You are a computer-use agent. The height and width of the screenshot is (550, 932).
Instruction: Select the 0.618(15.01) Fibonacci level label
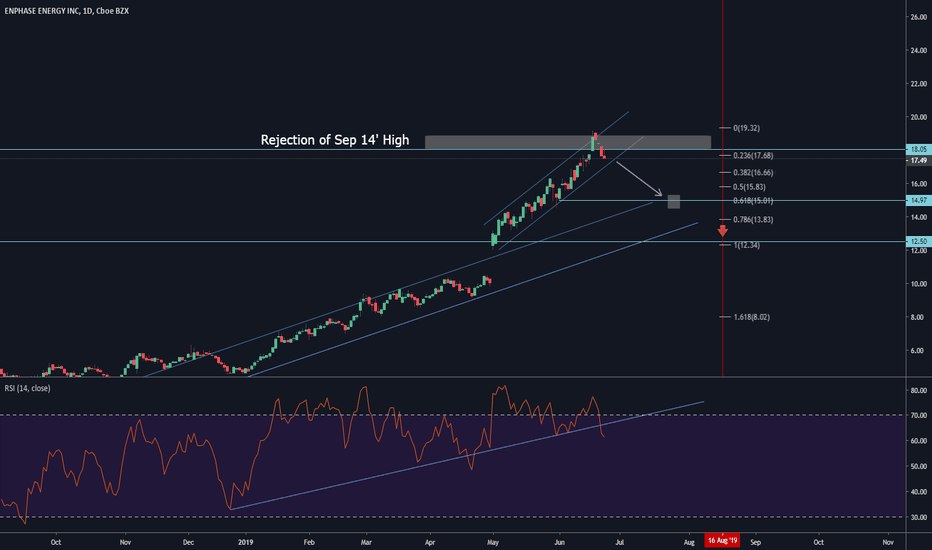(753, 200)
